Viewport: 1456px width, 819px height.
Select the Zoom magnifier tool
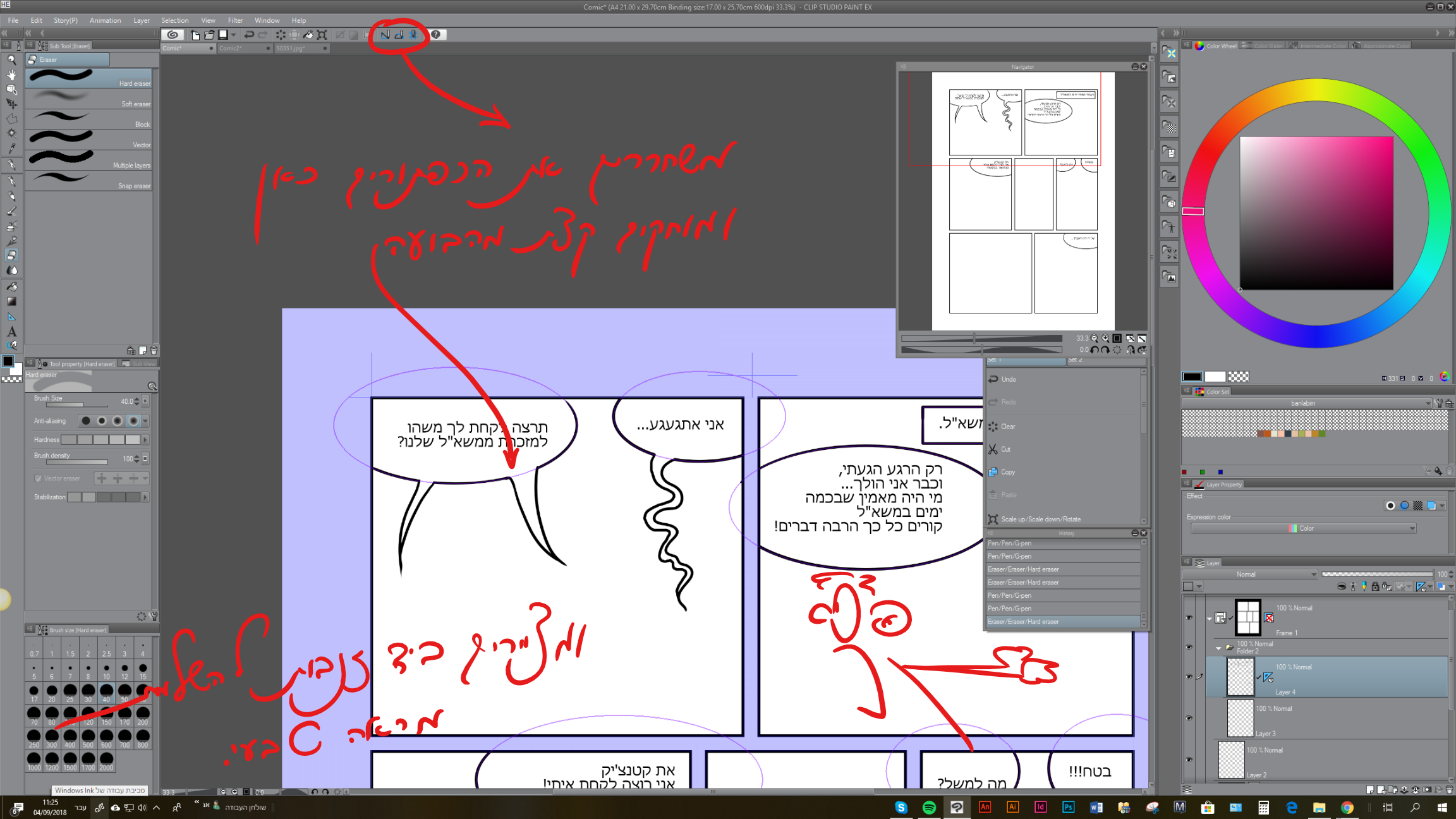pyautogui.click(x=11, y=60)
